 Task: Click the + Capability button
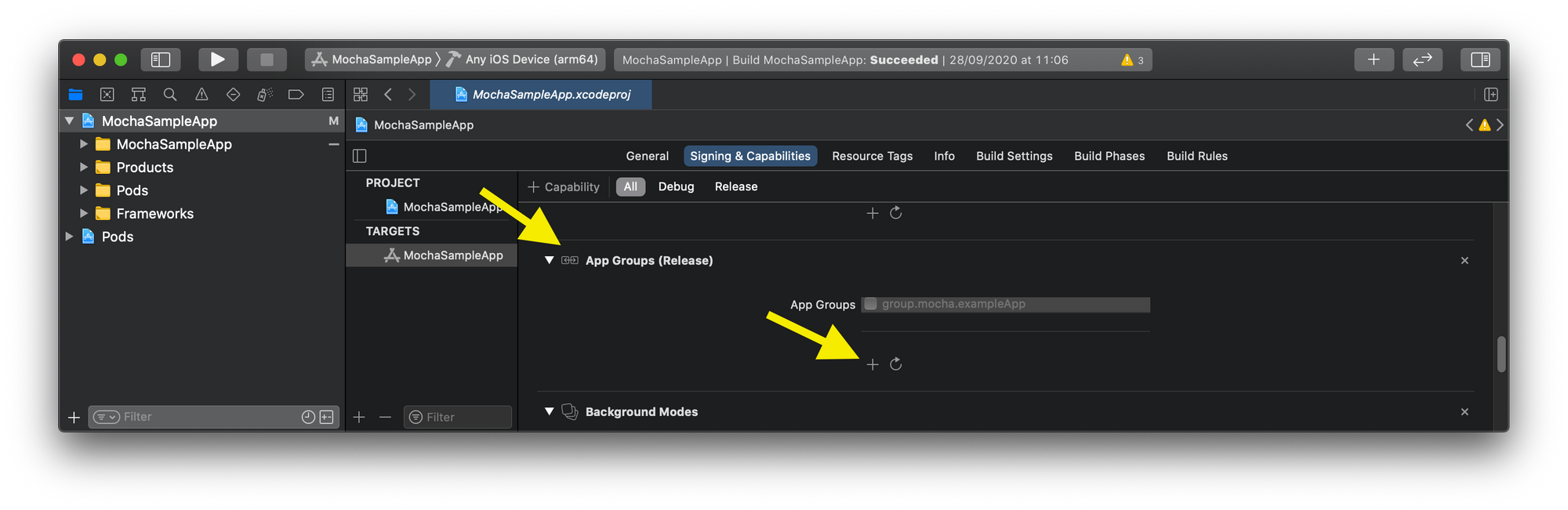click(564, 187)
